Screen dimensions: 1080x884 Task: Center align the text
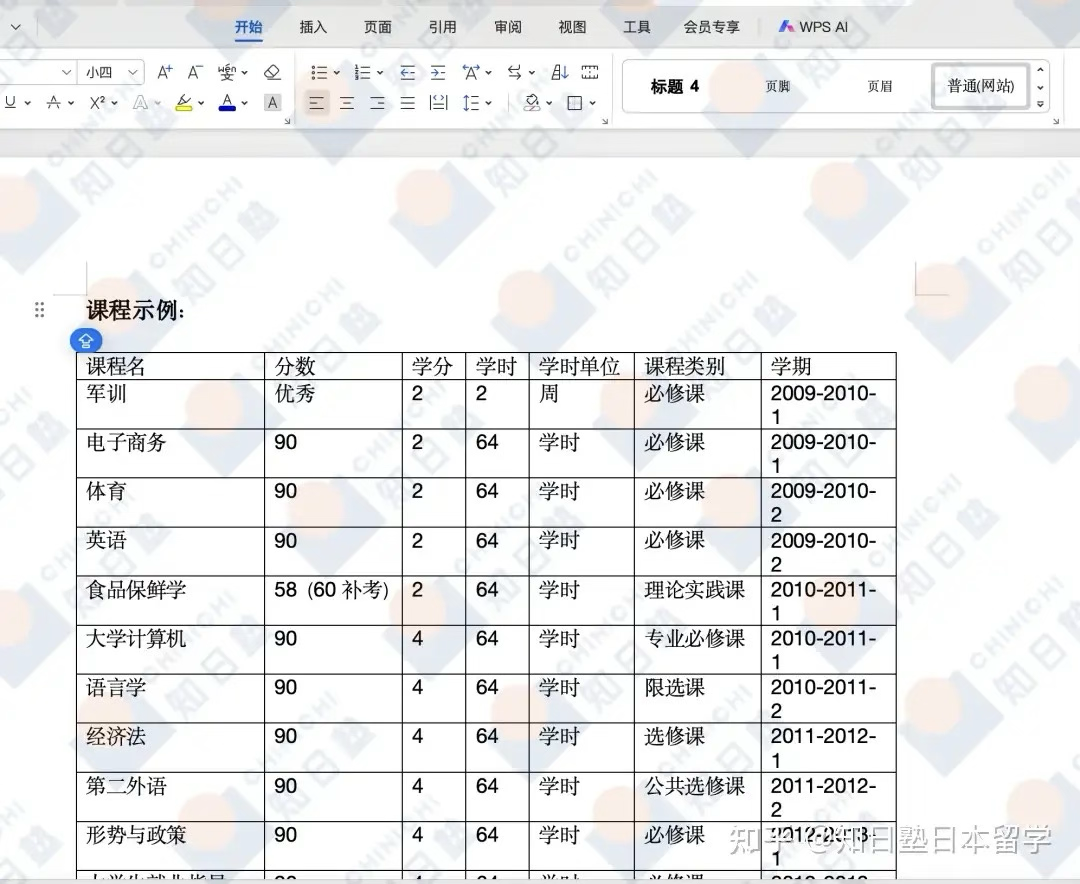(347, 102)
